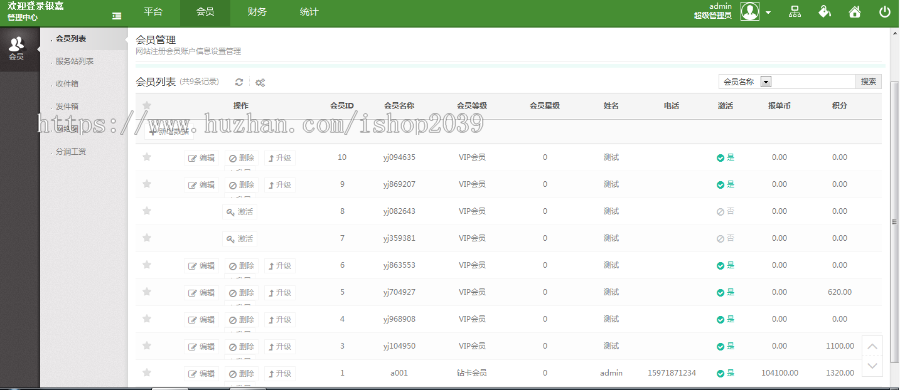Image resolution: width=900 pixels, height=390 pixels.
Task: Activate member yj359381
Action: pyautogui.click(x=240, y=239)
